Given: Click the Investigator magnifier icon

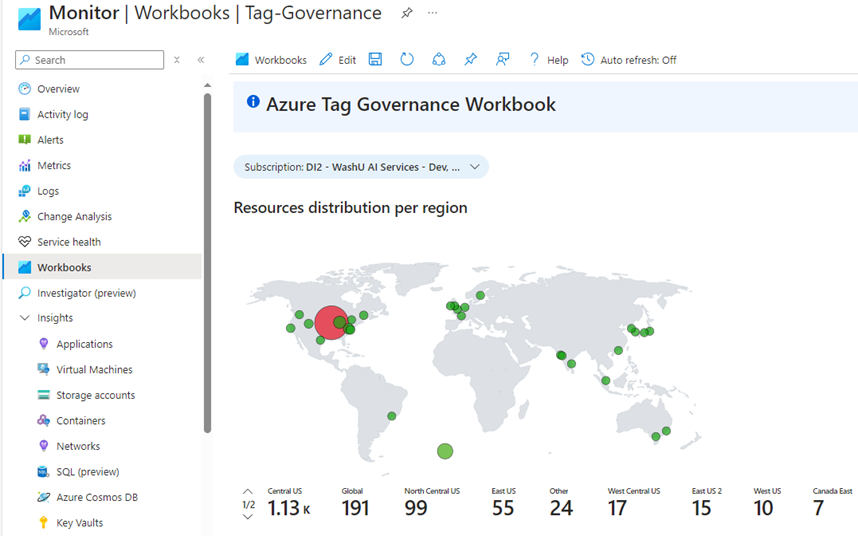Looking at the screenshot, I should pos(25,293).
